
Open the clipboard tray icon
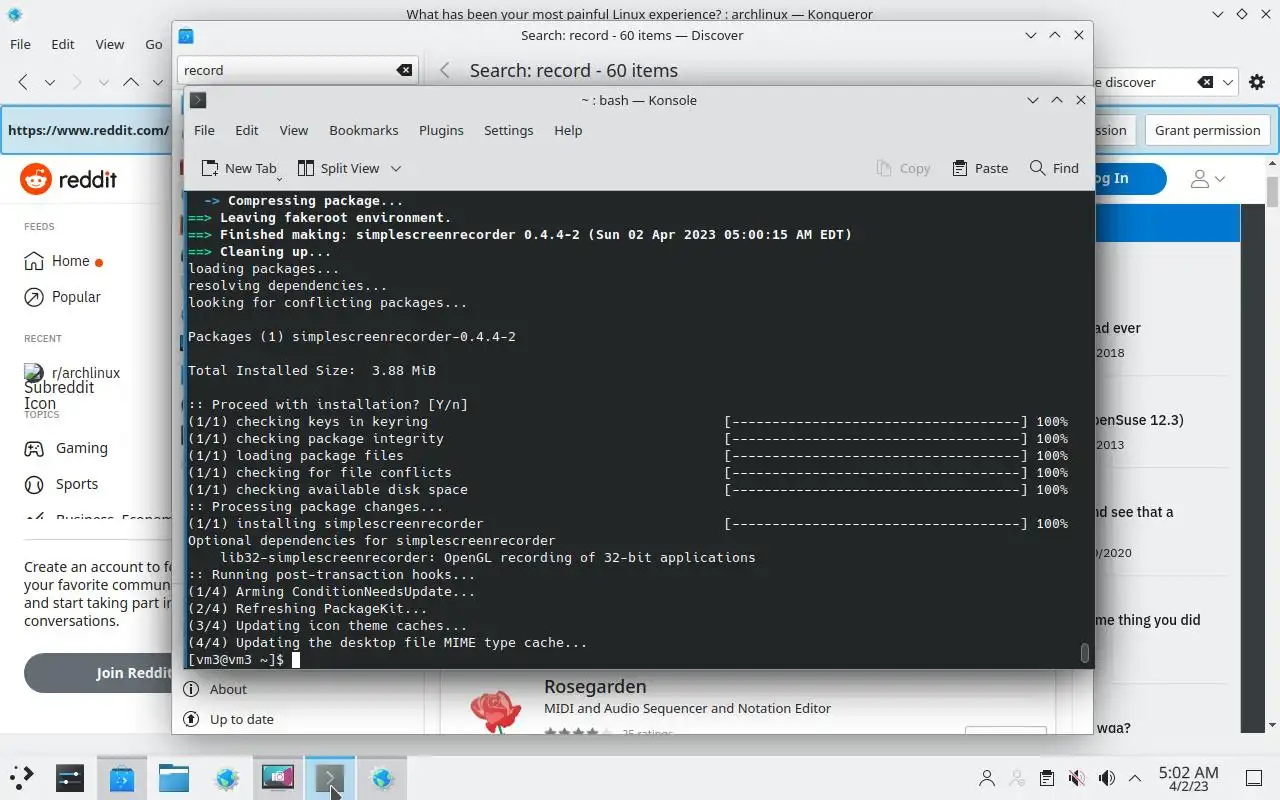coord(1046,778)
